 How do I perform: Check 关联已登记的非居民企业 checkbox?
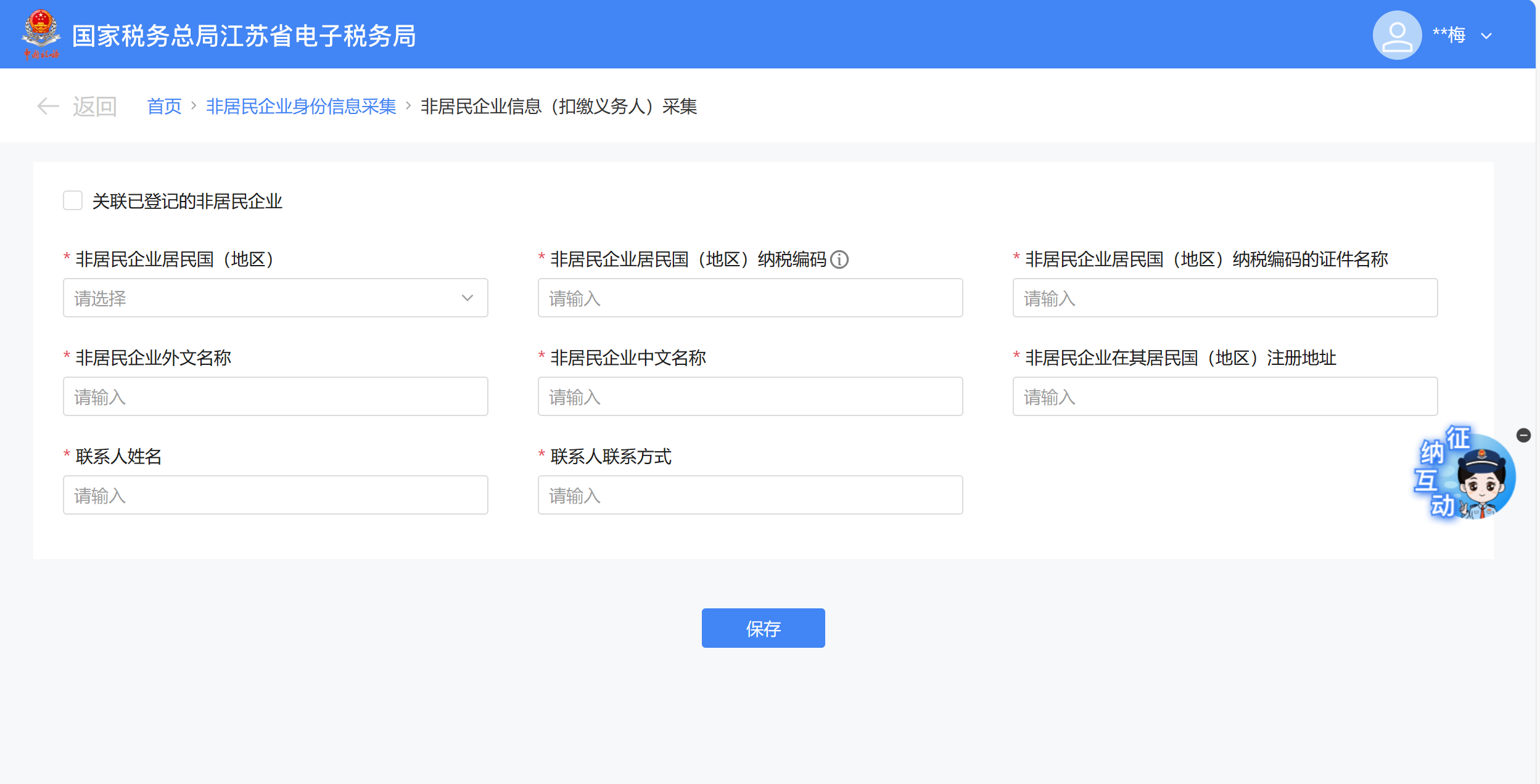(73, 200)
